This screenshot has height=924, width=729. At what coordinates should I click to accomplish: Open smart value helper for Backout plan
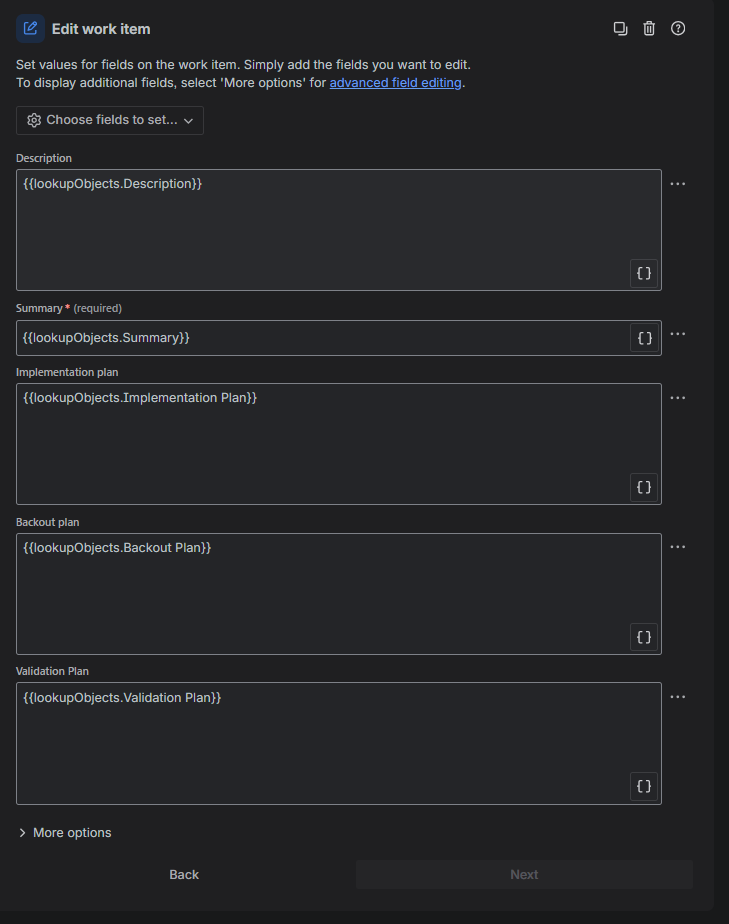tap(643, 637)
